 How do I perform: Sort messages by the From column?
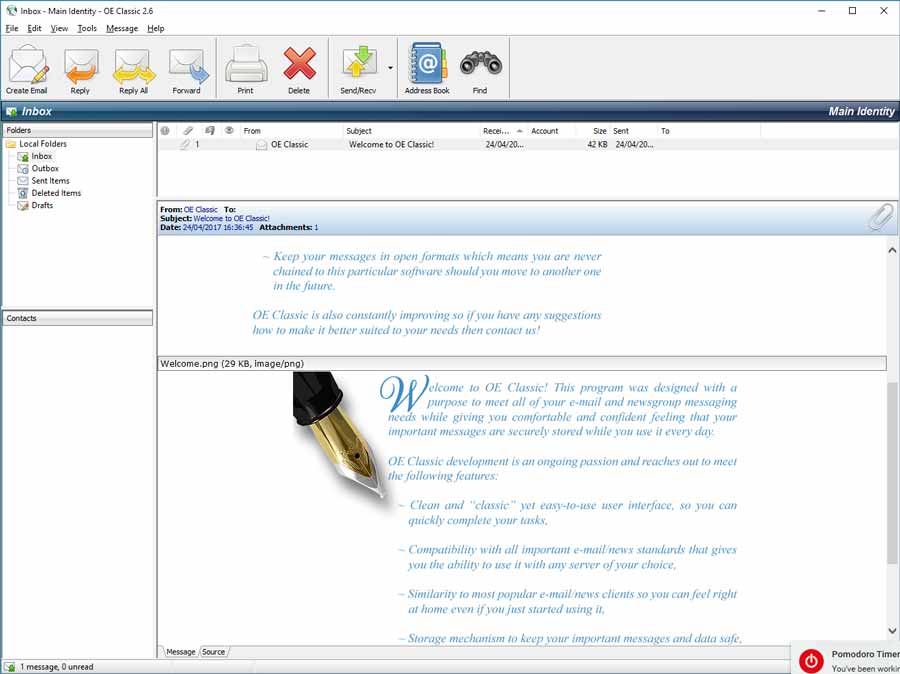pyautogui.click(x=291, y=131)
